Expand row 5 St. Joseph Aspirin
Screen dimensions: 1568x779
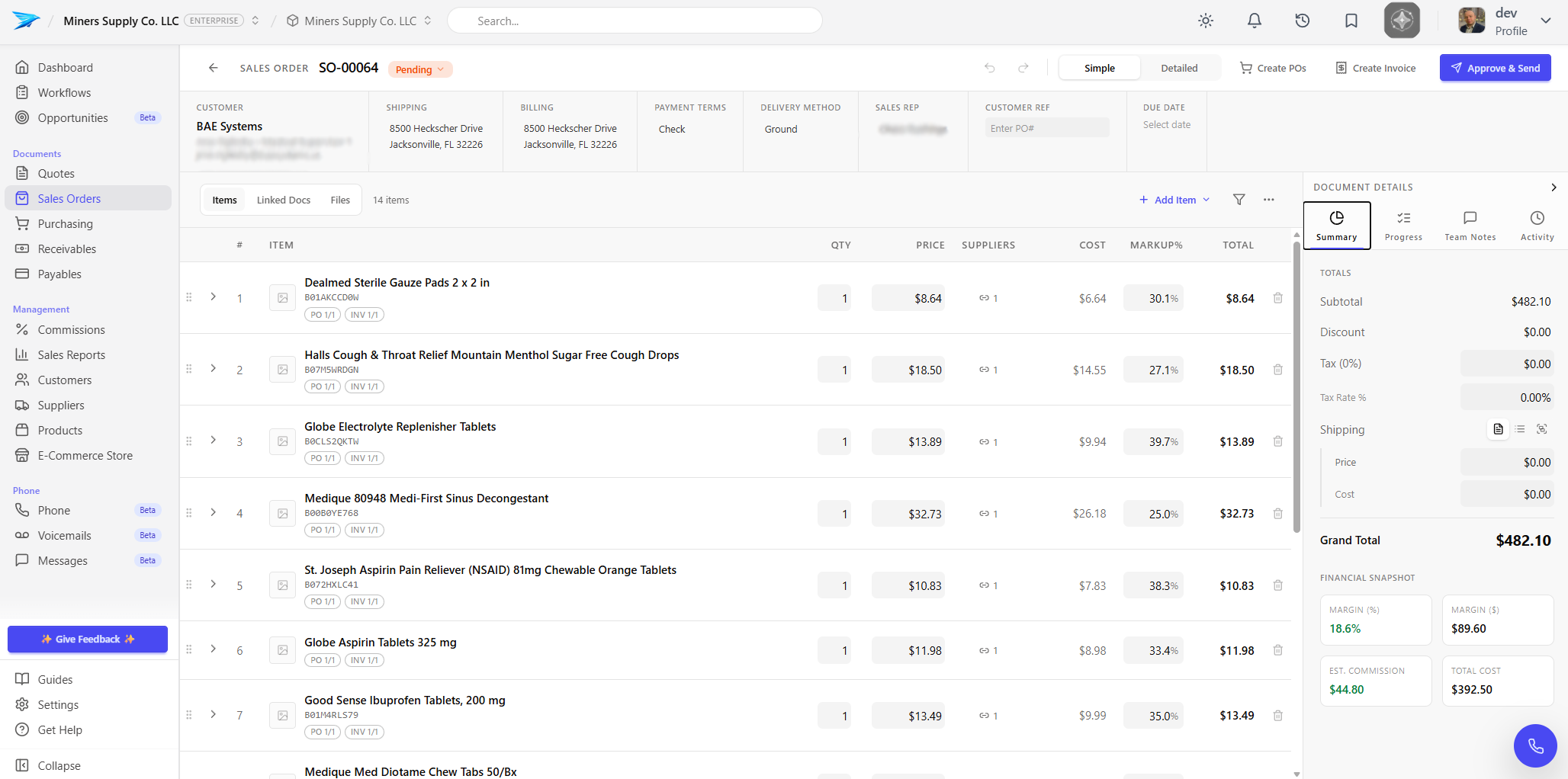point(214,584)
